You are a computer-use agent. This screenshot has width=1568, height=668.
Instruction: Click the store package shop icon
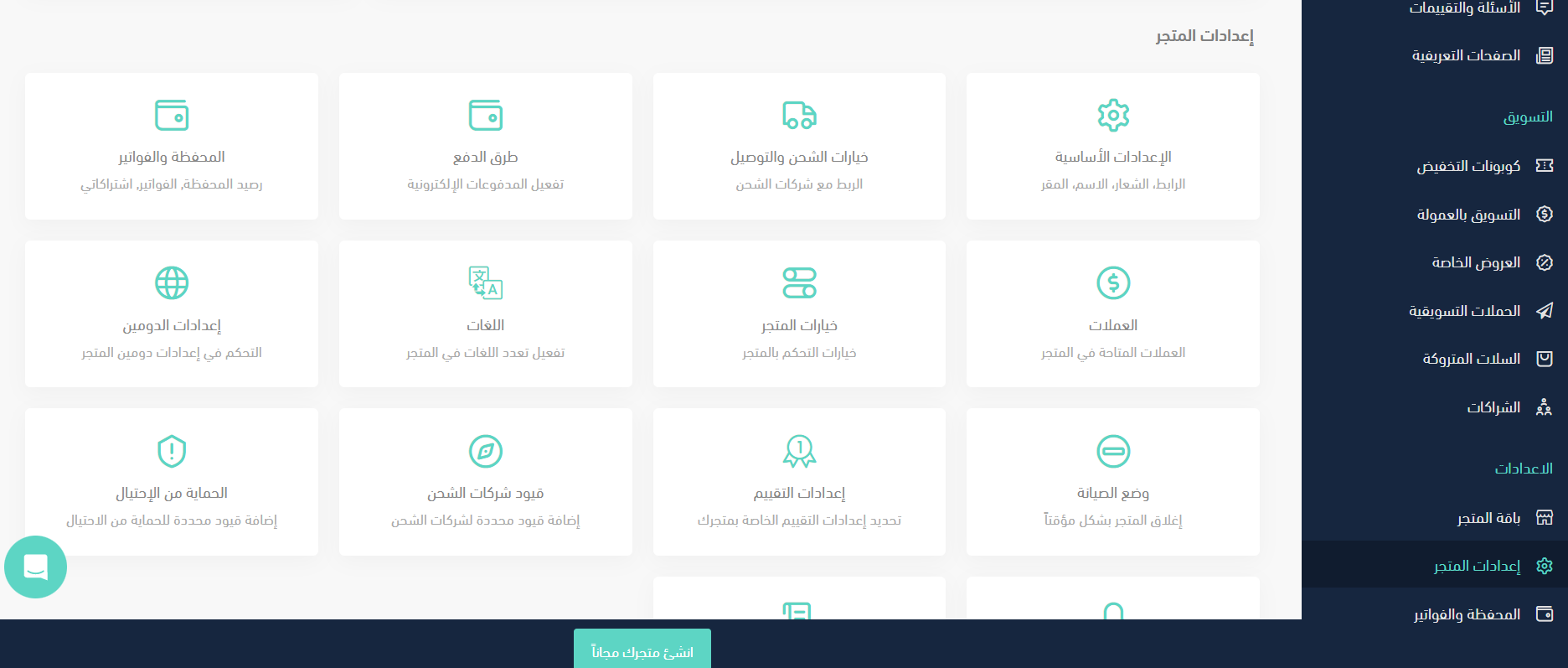pos(1545,518)
